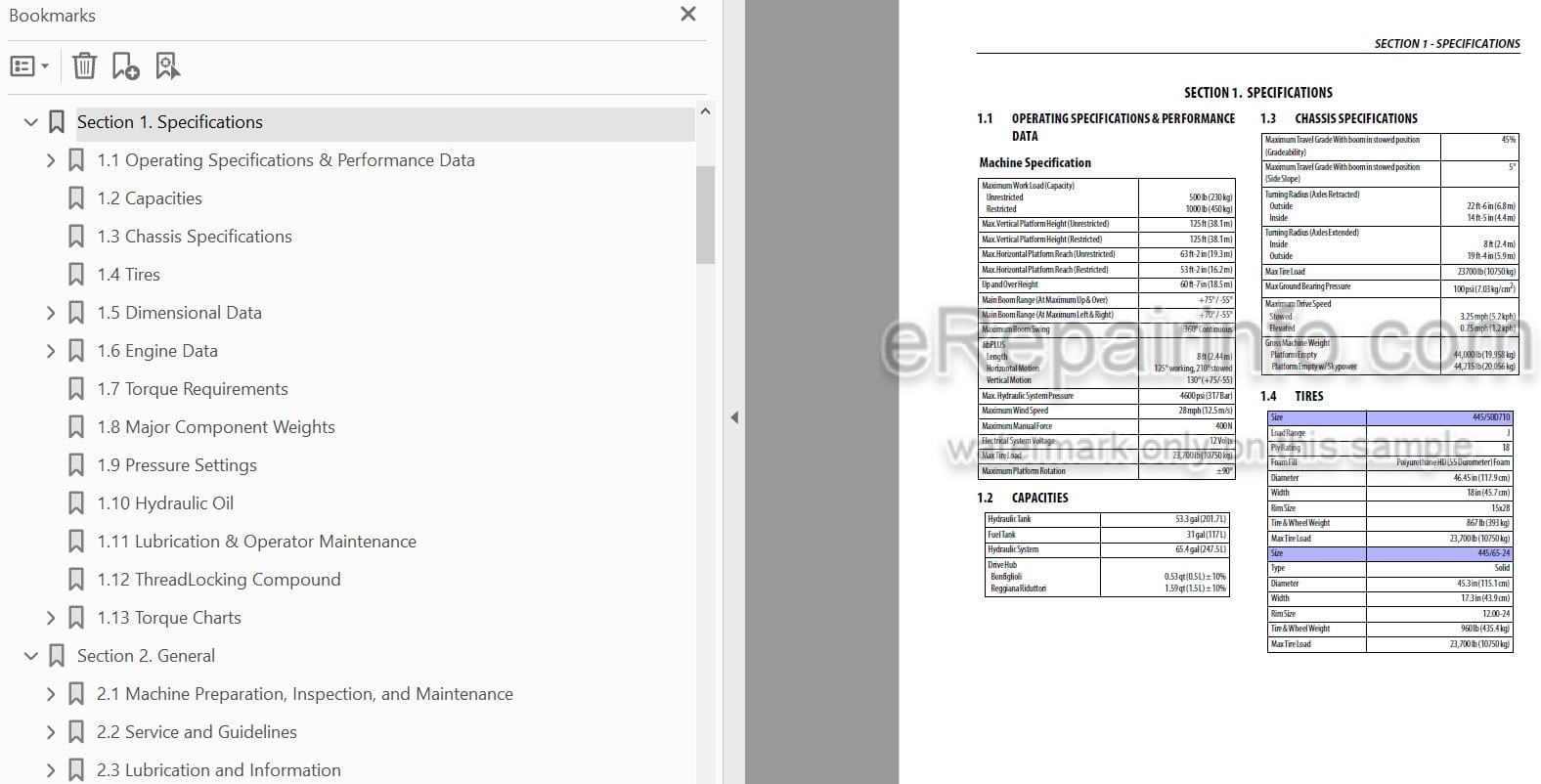Click 'Maximum Wind Speed' table row
The width and height of the screenshot is (1541, 784).
[1107, 411]
